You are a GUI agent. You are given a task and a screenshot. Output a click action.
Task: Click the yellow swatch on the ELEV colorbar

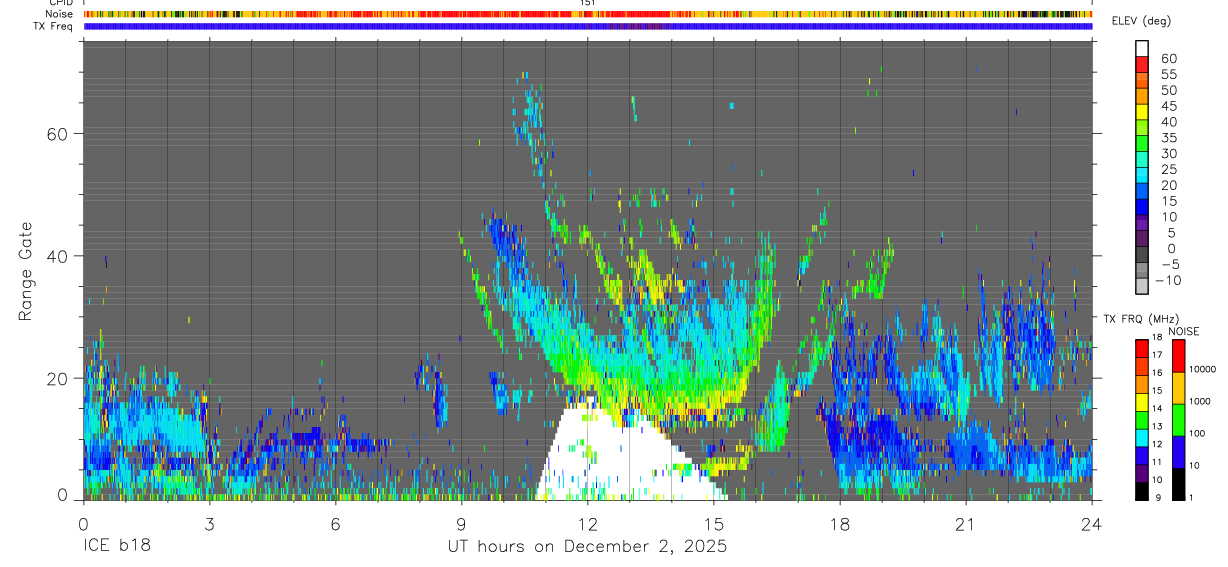(x=1142, y=111)
